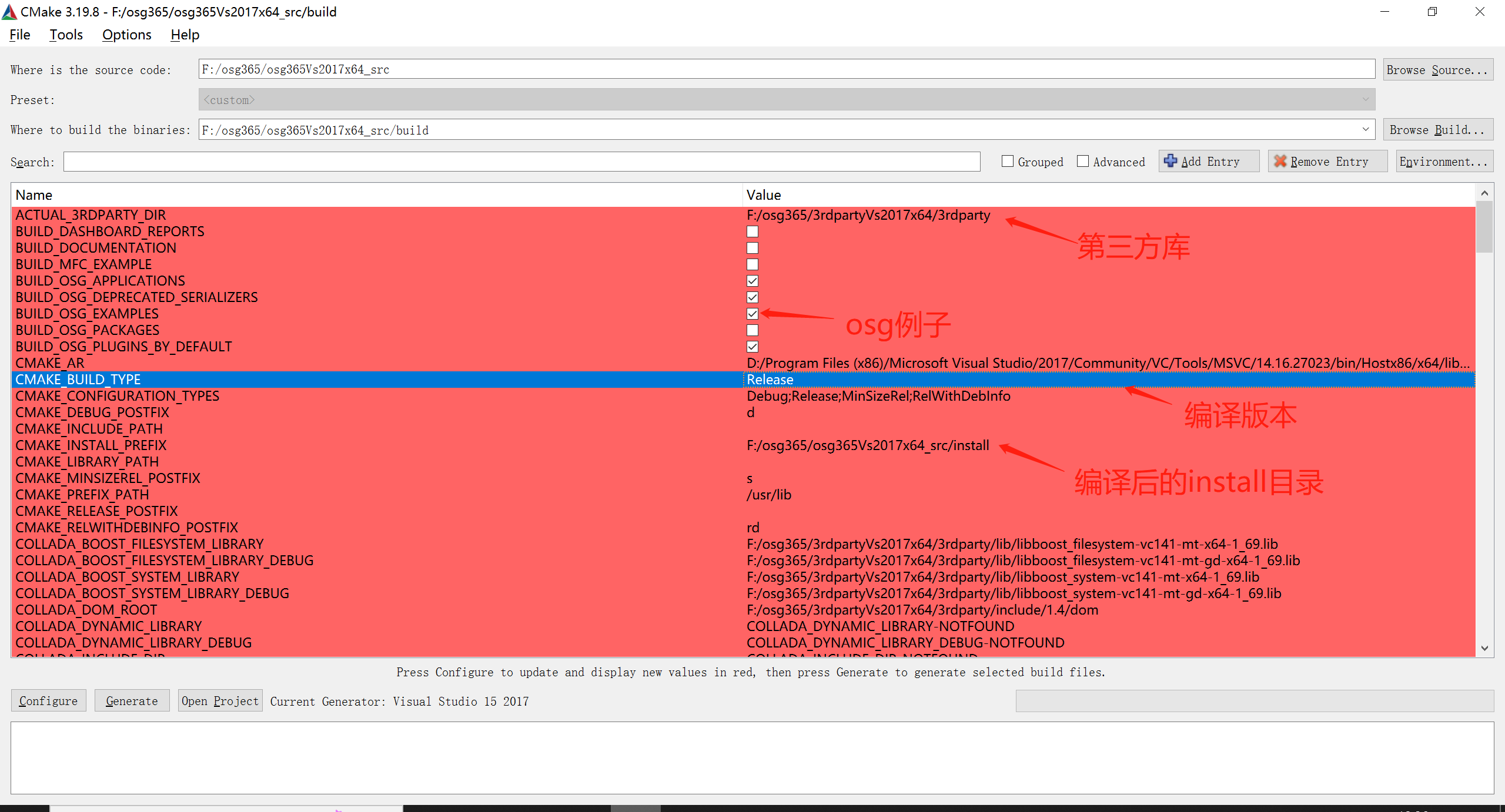The image size is (1505, 812).
Task: Enable the Advanced checkbox
Action: coord(1083,161)
